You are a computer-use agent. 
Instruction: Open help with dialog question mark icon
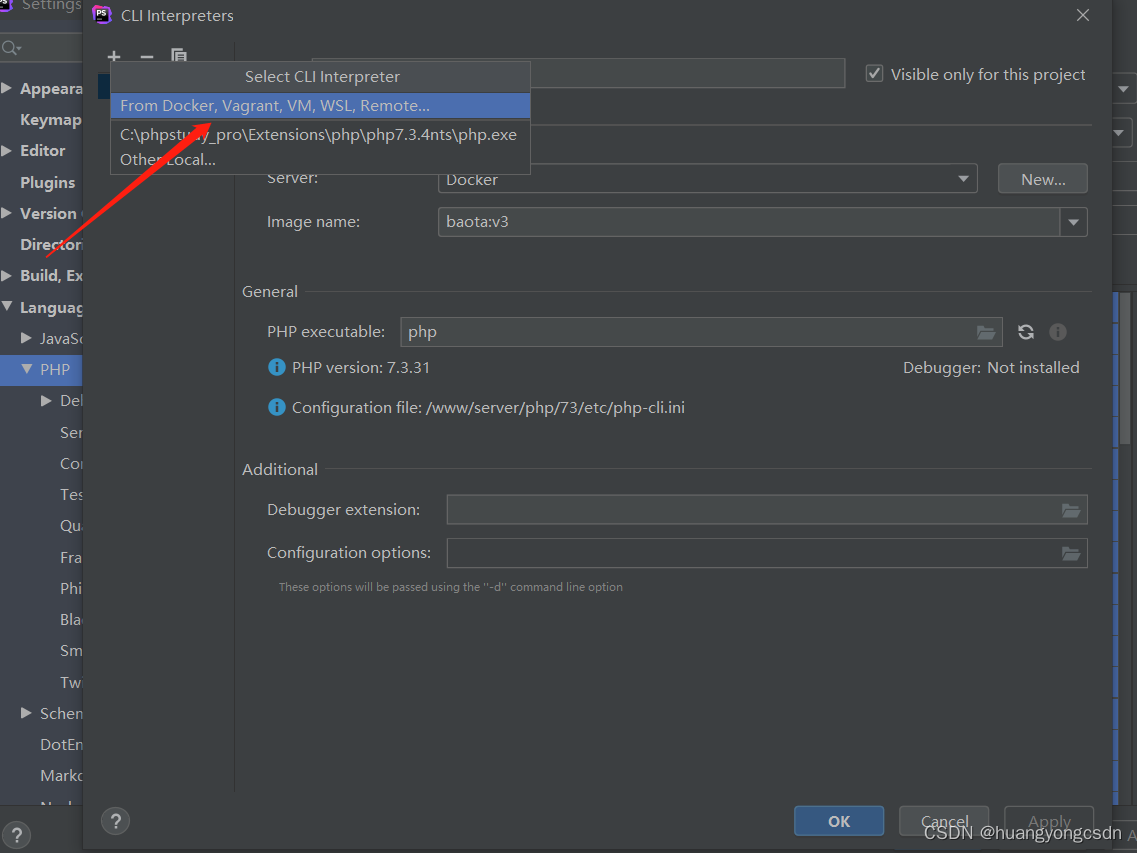[x=115, y=821]
